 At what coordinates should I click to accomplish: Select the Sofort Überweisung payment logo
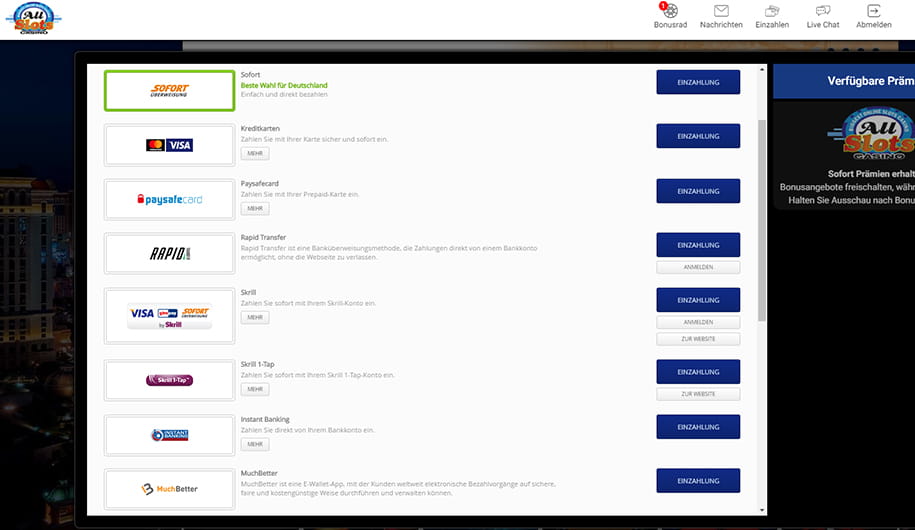pos(169,90)
